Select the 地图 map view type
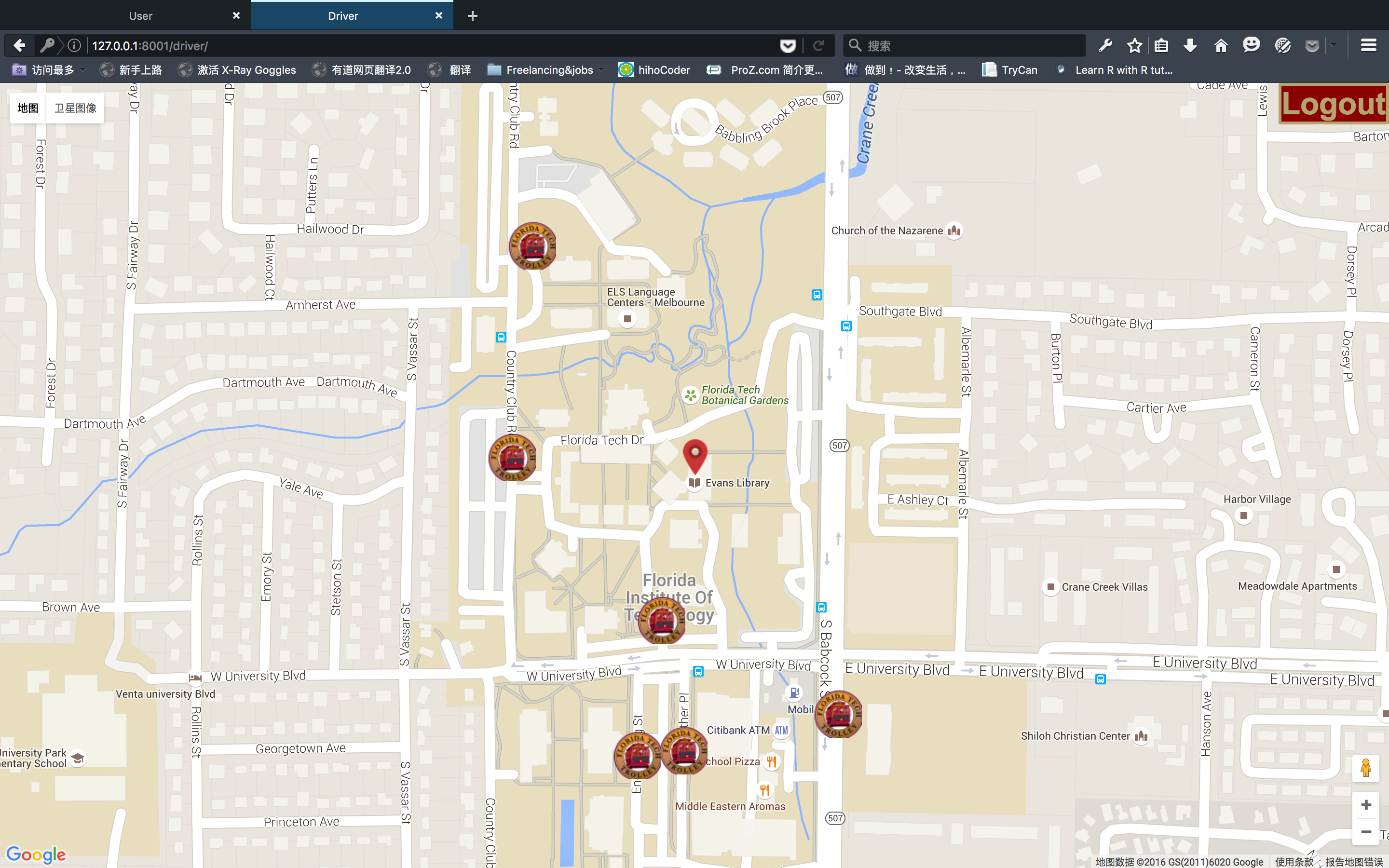 point(27,108)
